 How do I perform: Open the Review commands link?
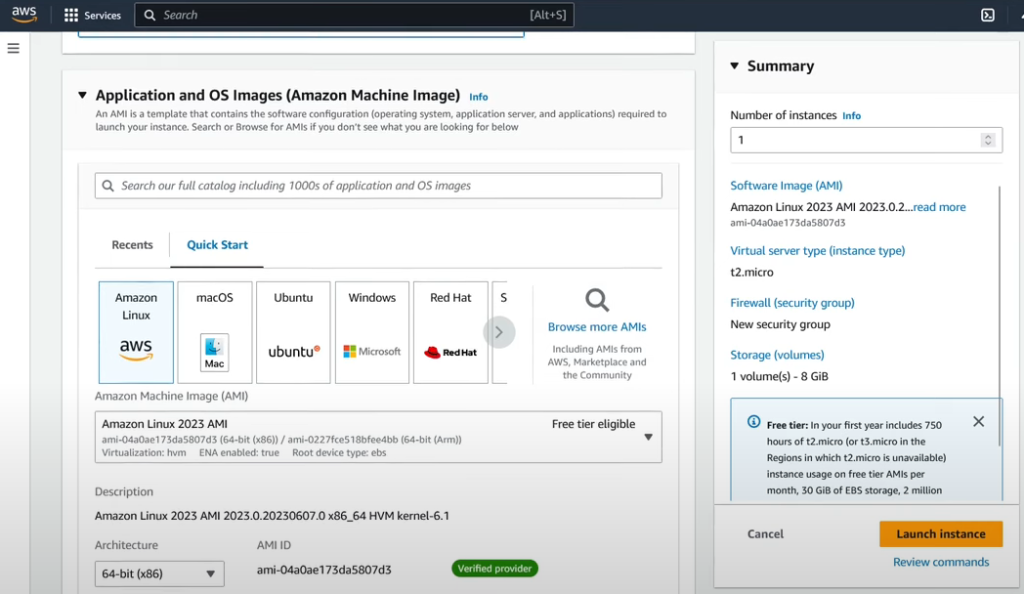point(941,562)
